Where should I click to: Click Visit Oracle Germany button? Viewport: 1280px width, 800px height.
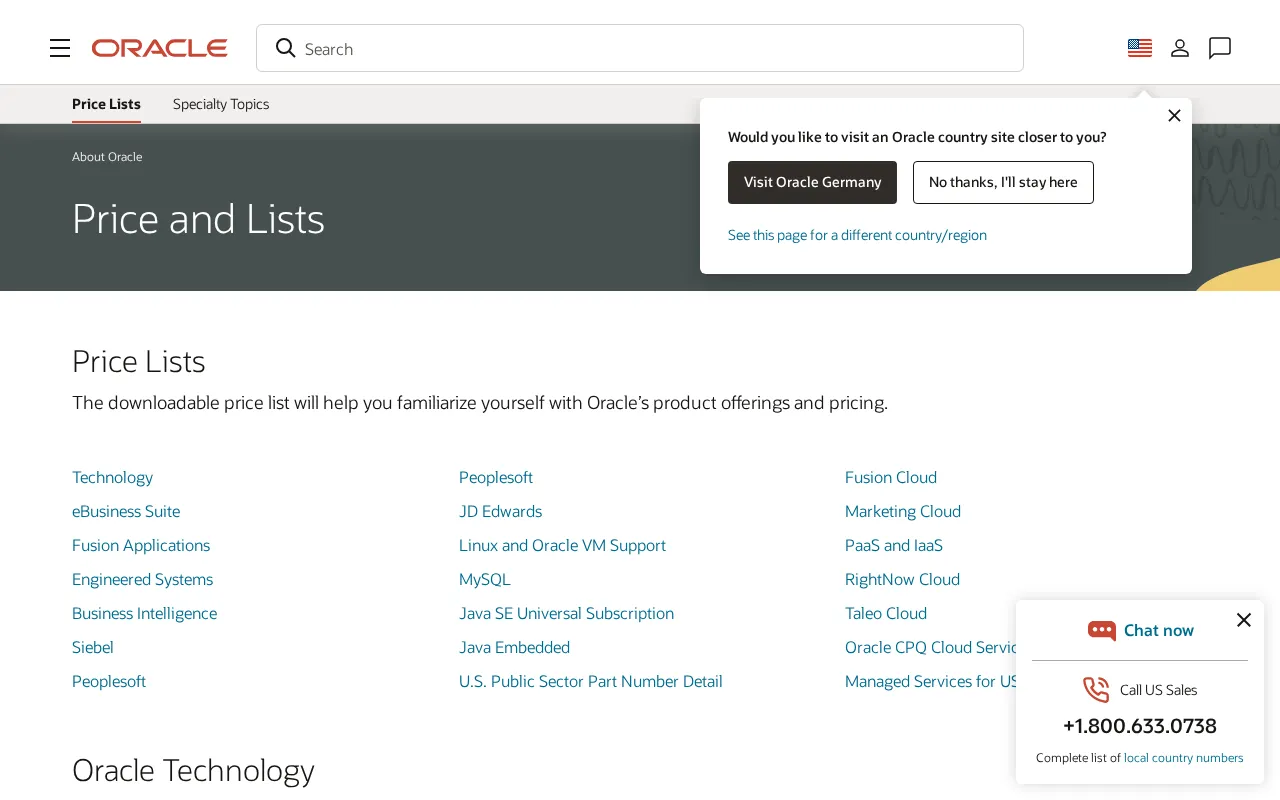coord(812,182)
